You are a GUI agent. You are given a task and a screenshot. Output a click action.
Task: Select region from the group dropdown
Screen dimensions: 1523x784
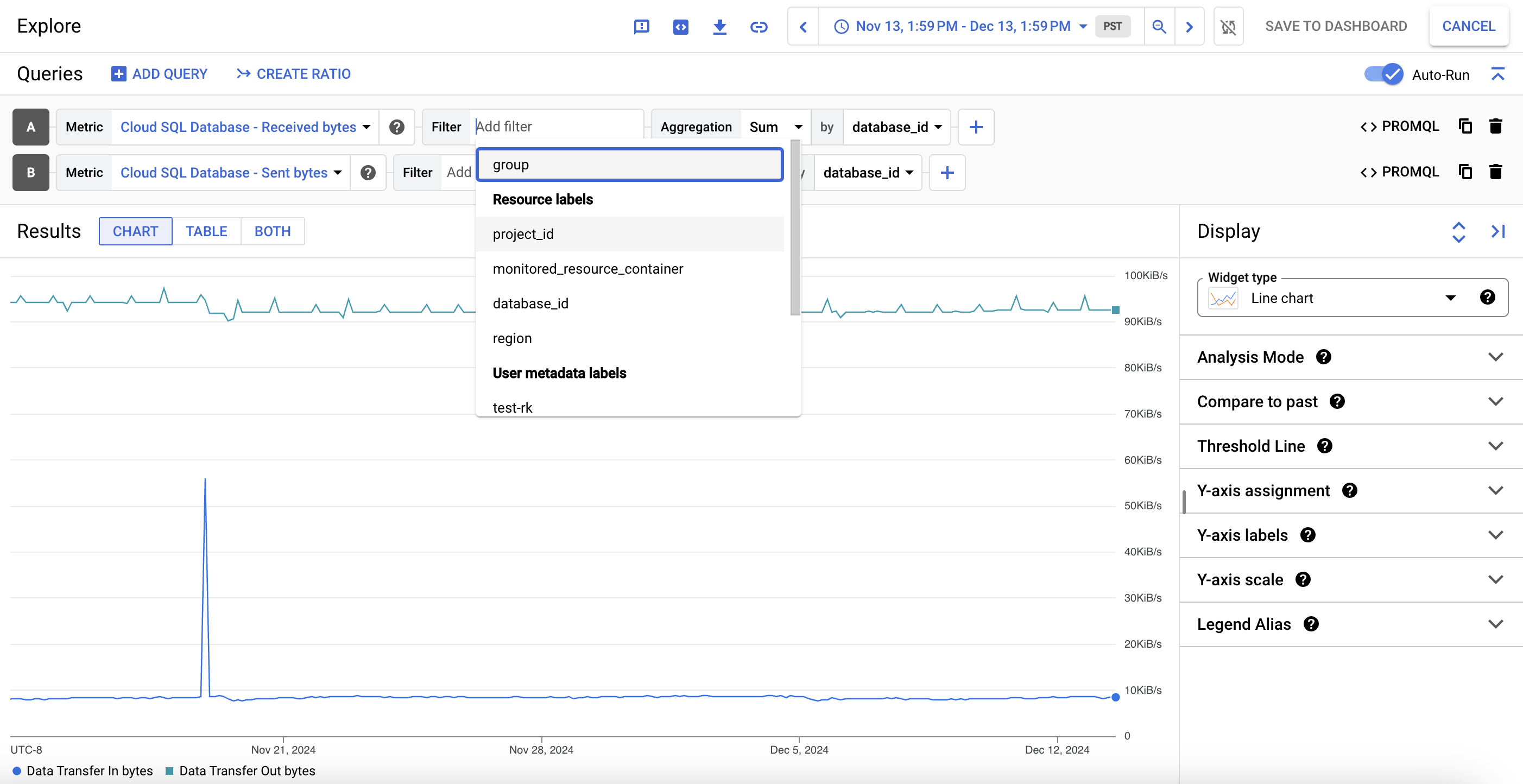click(x=512, y=338)
